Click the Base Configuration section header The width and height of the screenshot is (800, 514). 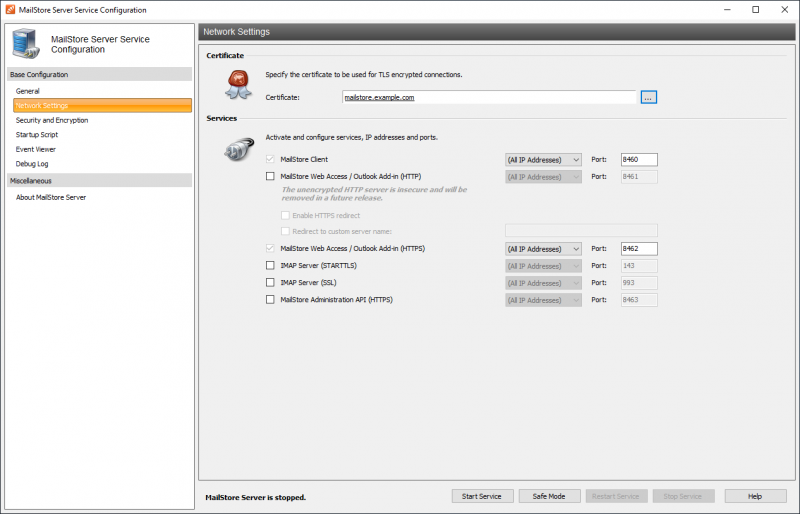coord(99,74)
